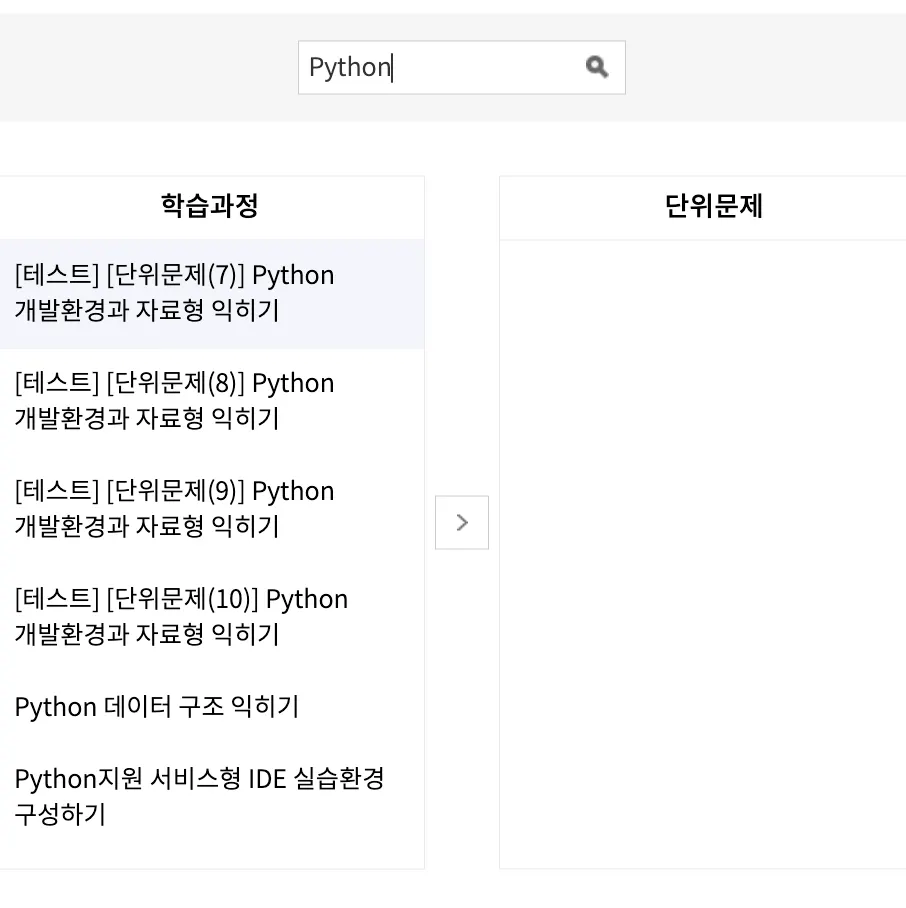Click the [테스트] tag of 단위문제(10) item
The height and width of the screenshot is (908, 906).
point(57,599)
